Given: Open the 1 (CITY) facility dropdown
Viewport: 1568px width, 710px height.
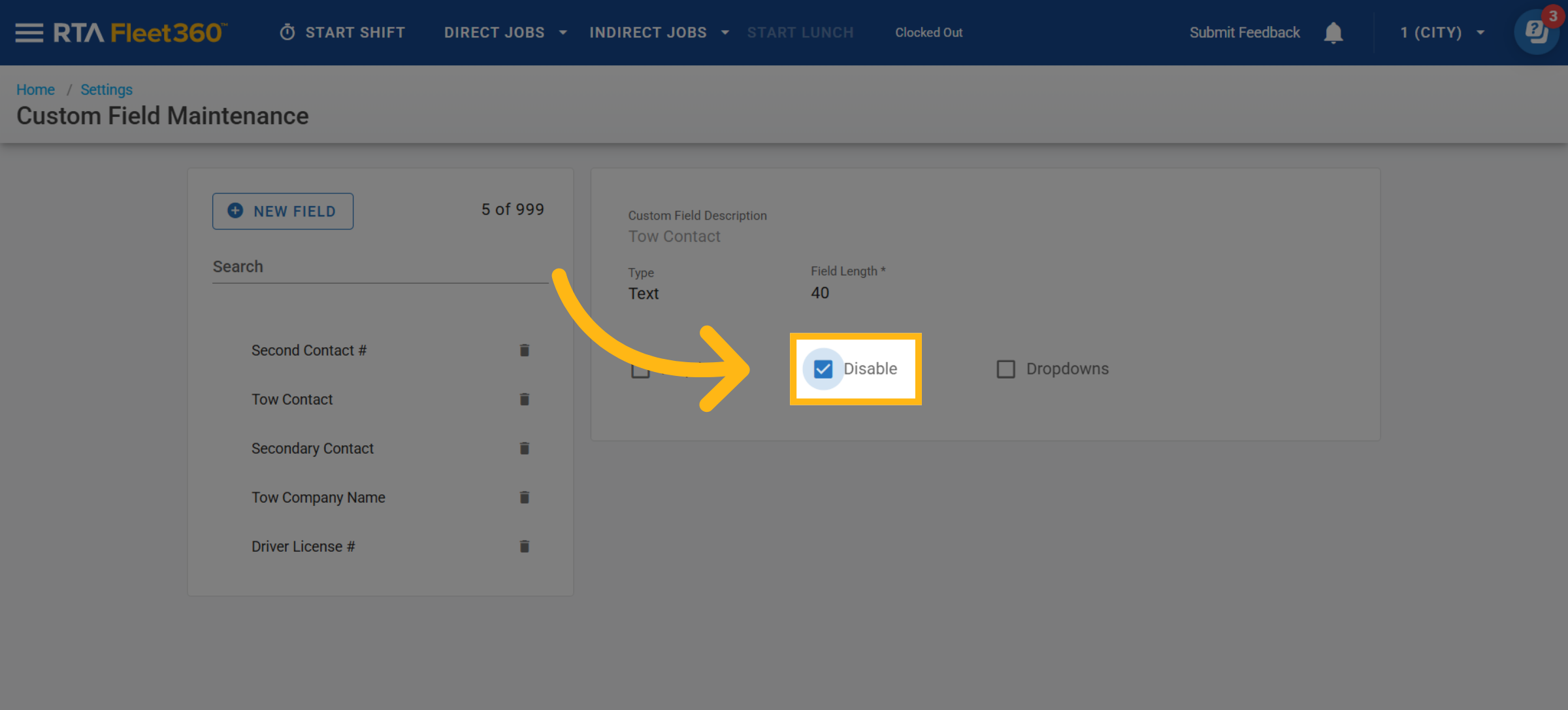Looking at the screenshot, I should 1442,33.
